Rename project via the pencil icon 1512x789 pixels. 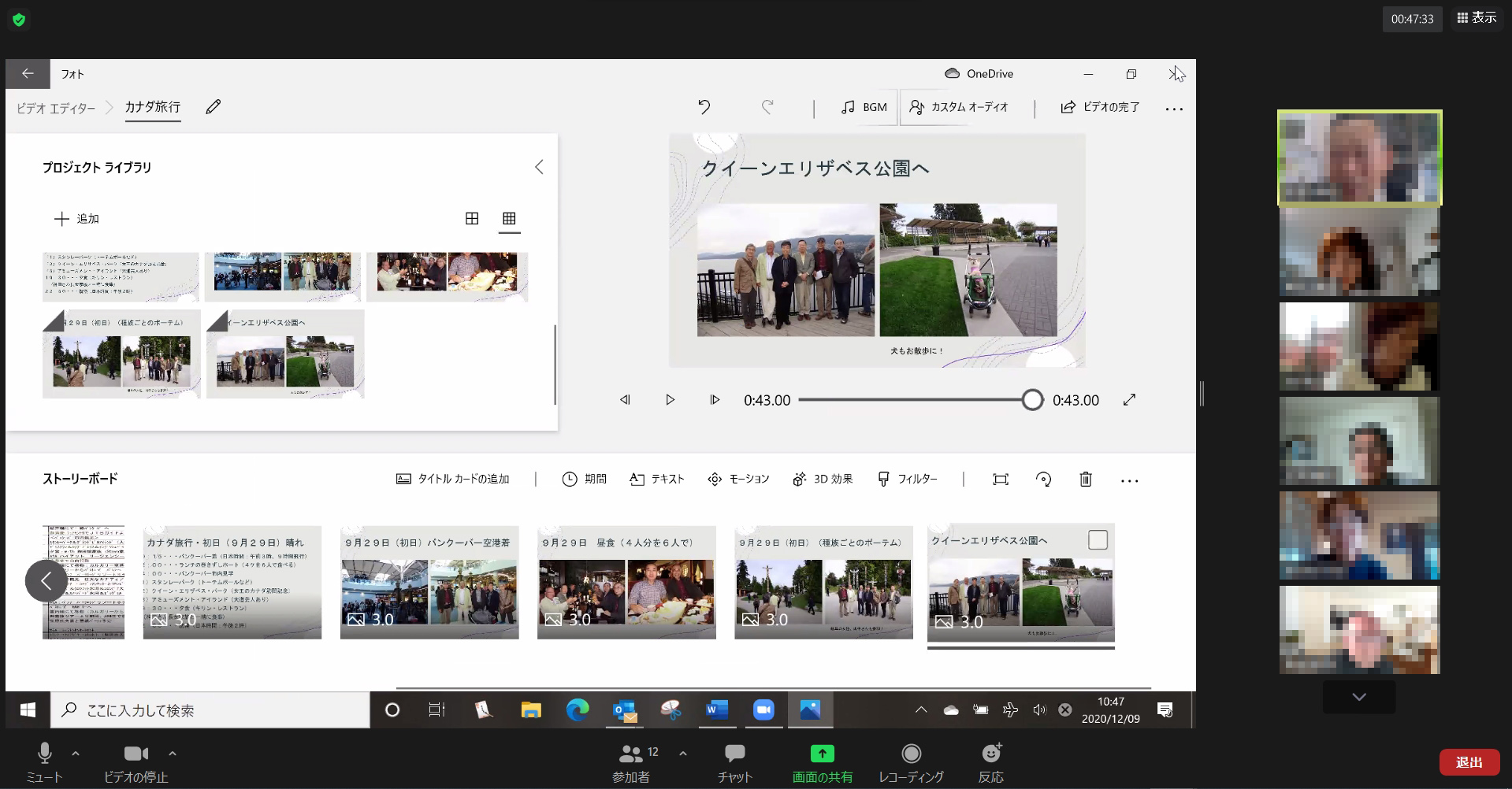tap(213, 107)
